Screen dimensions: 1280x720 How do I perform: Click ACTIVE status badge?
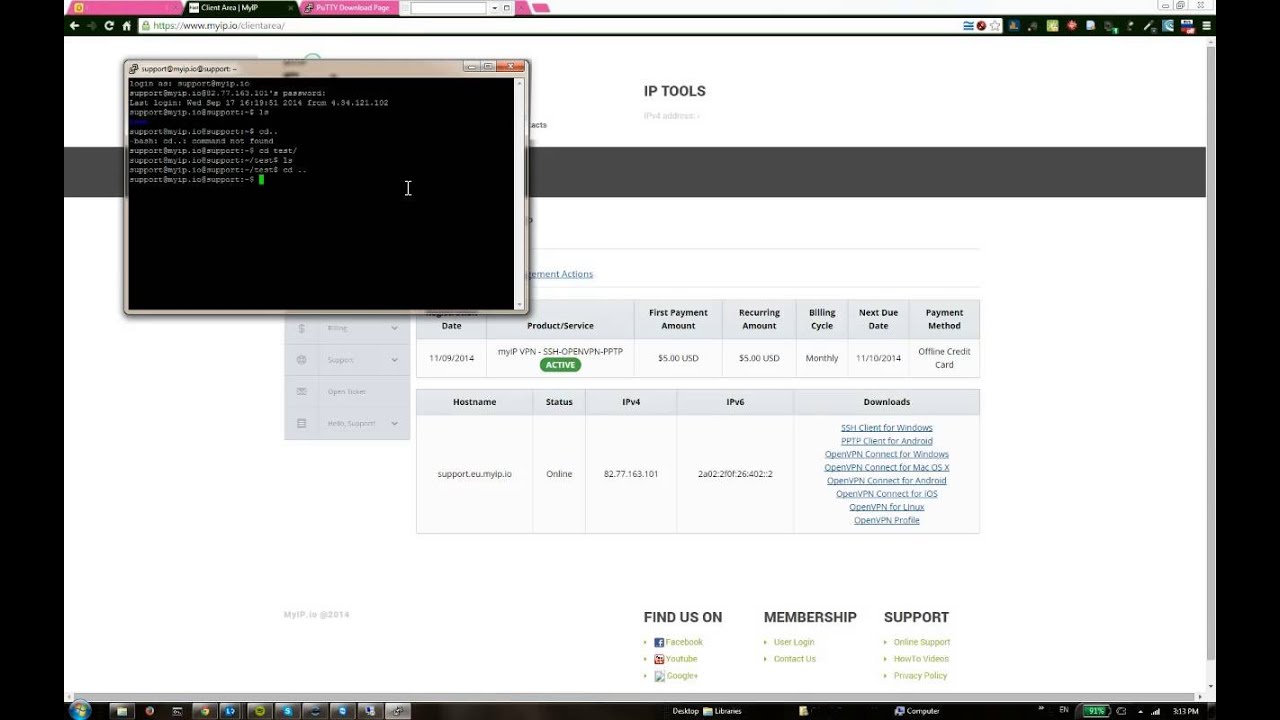560,365
